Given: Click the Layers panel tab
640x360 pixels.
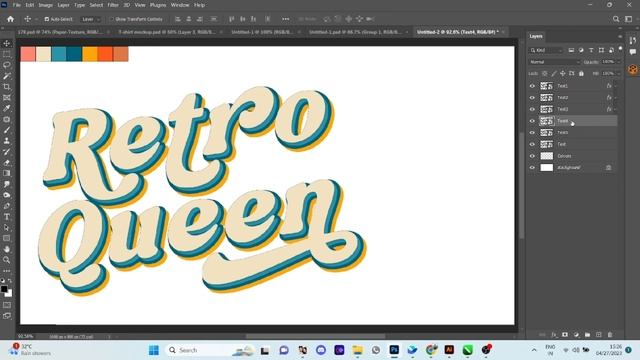Looking at the screenshot, I should coord(536,36).
